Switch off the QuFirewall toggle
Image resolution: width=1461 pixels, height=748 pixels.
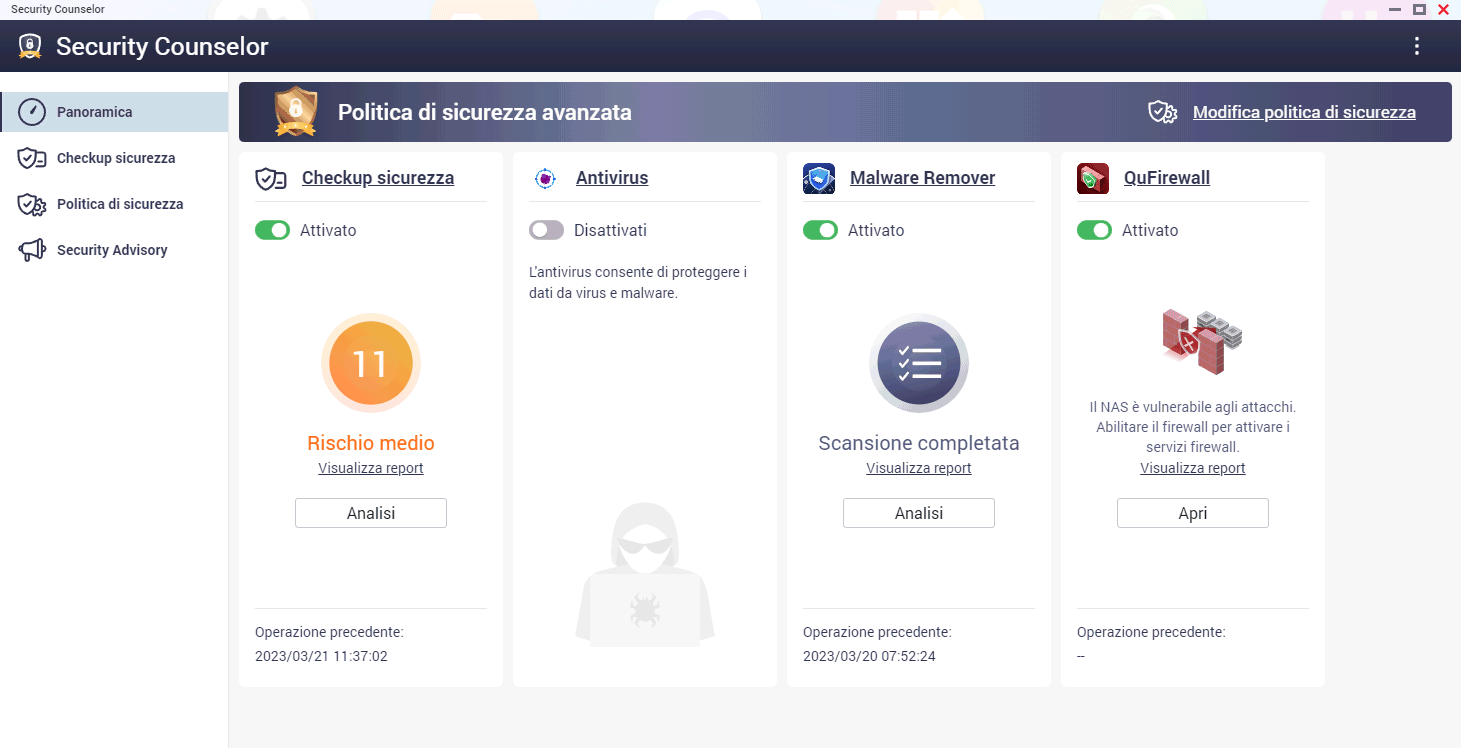click(x=1094, y=230)
